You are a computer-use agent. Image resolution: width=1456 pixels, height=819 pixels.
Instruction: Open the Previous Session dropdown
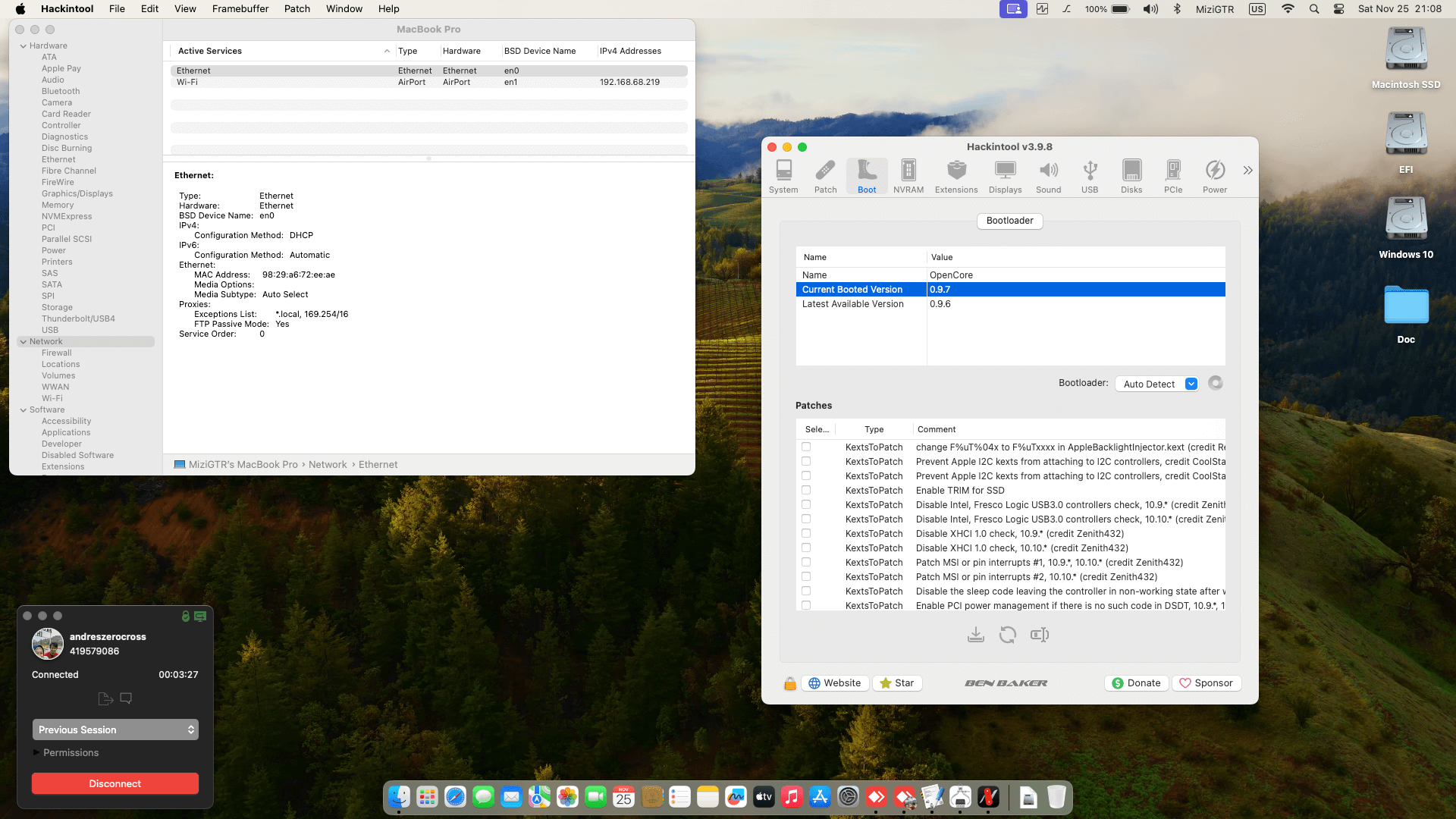(x=115, y=730)
